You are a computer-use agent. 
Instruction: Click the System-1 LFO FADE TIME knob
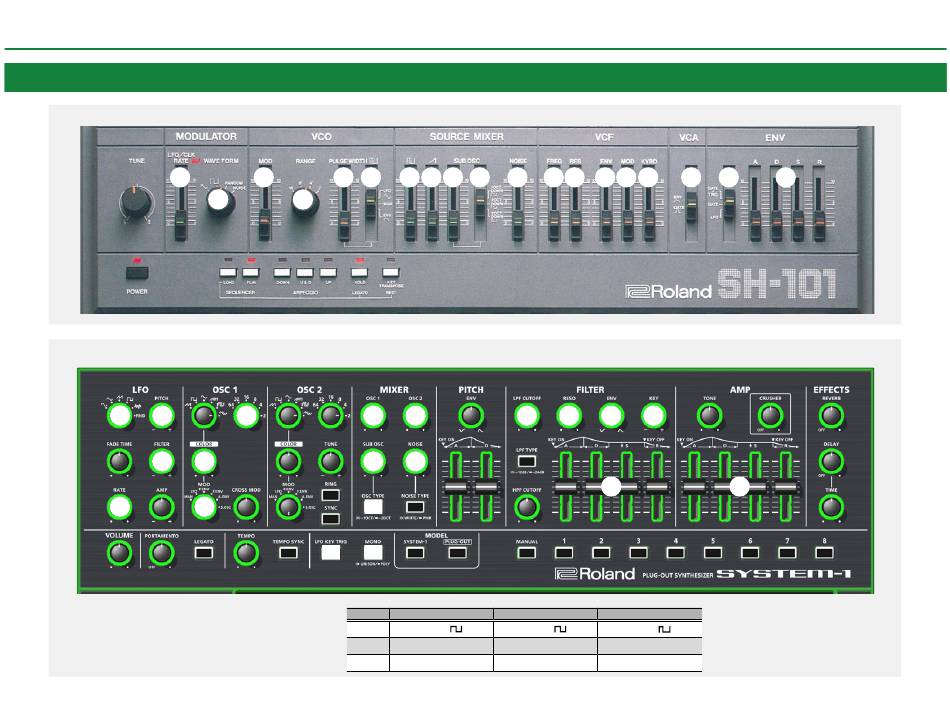119,462
